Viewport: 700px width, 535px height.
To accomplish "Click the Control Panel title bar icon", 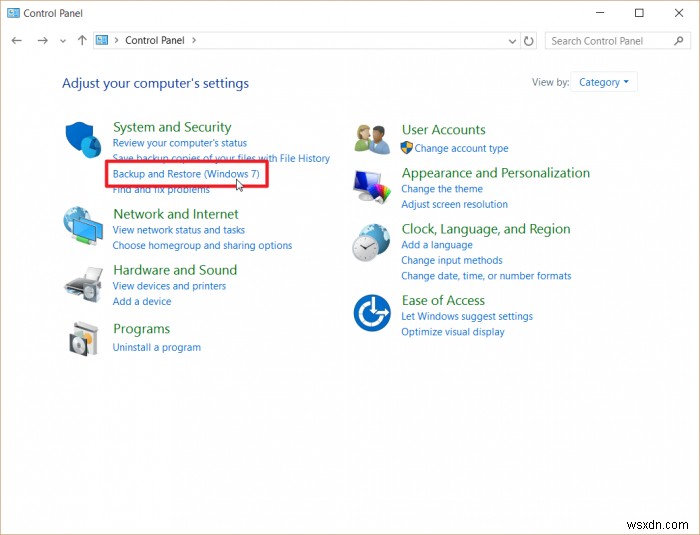I will (13, 13).
